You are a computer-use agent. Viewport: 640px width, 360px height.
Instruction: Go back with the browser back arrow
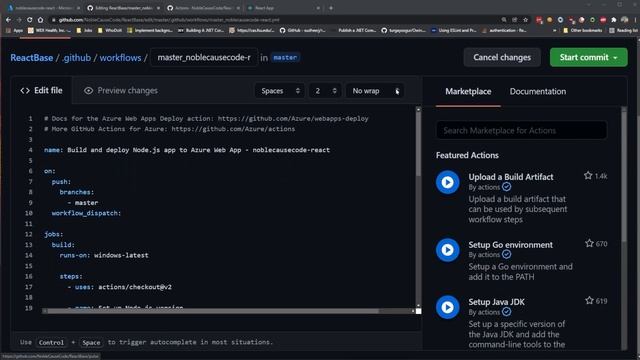click(x=8, y=20)
